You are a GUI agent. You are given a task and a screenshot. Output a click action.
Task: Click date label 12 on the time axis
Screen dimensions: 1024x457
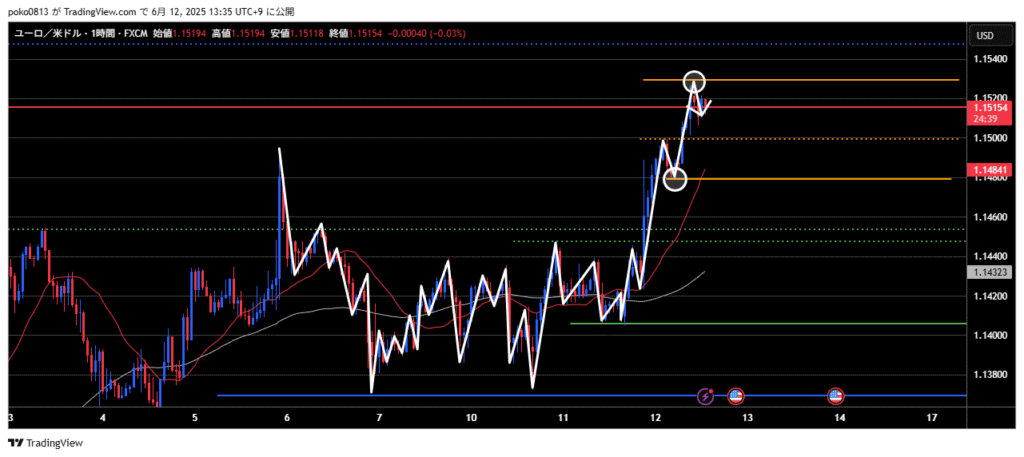tap(655, 417)
